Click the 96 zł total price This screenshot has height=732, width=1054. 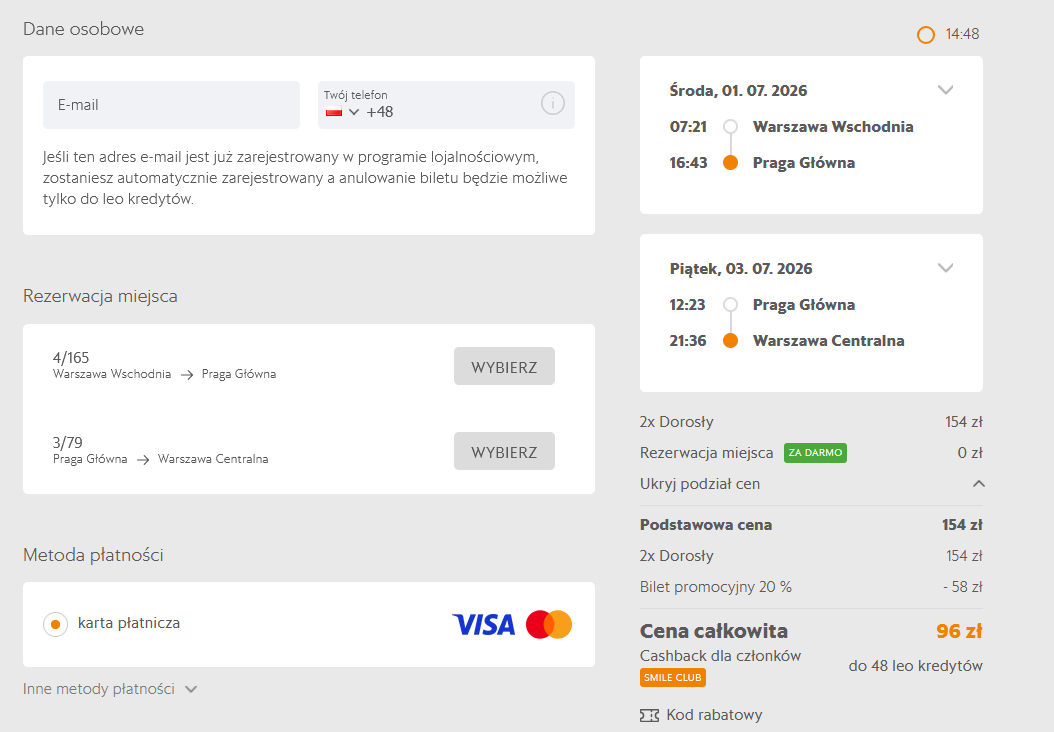point(959,631)
